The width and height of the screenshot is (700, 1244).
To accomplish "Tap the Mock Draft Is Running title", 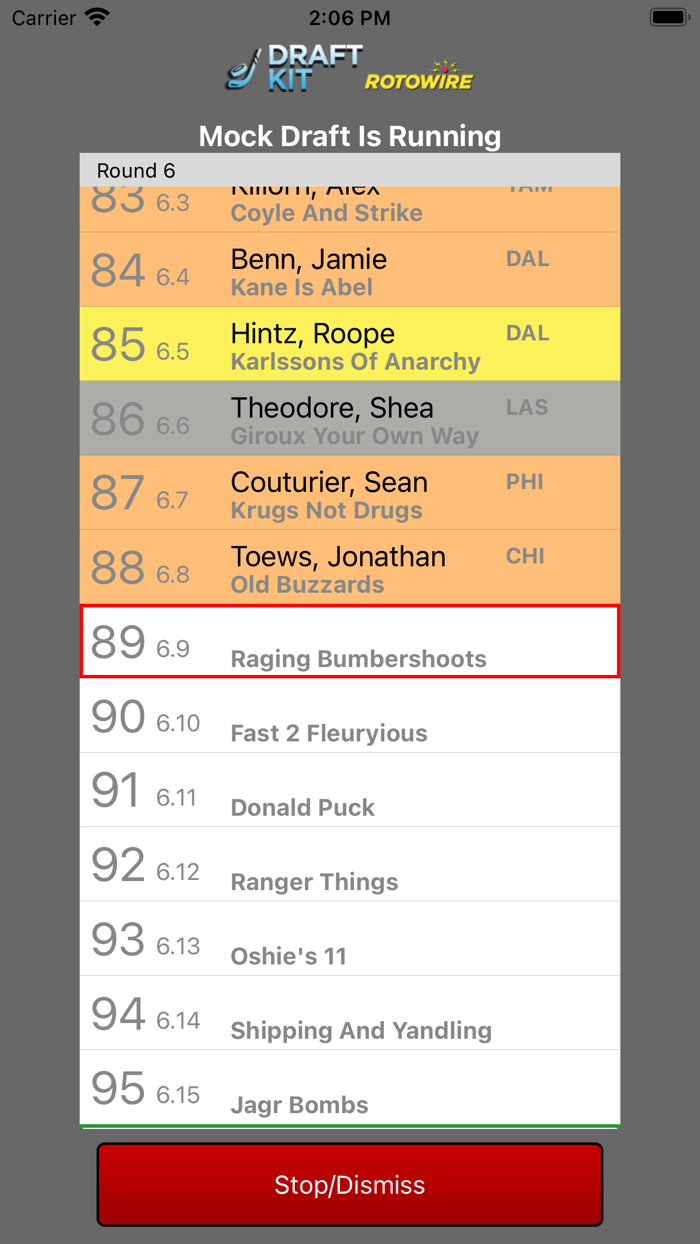I will 349,136.
